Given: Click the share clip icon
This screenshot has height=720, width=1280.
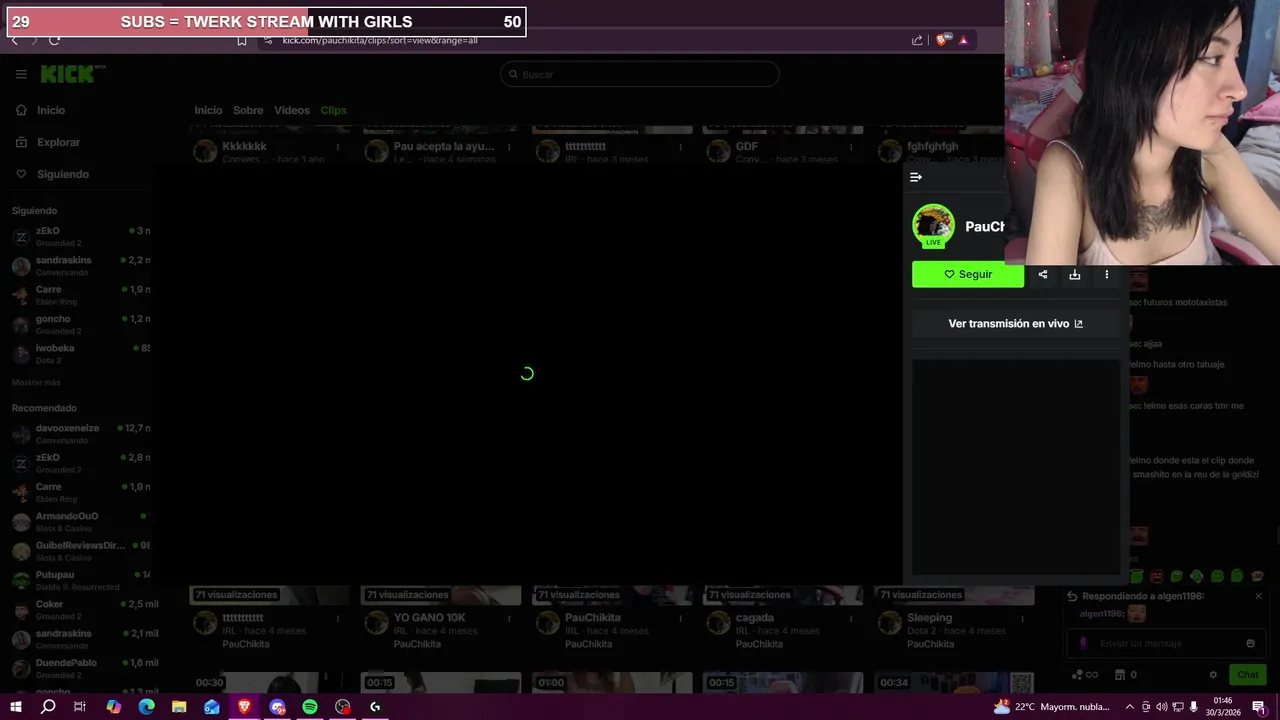Looking at the screenshot, I should click(1043, 275).
